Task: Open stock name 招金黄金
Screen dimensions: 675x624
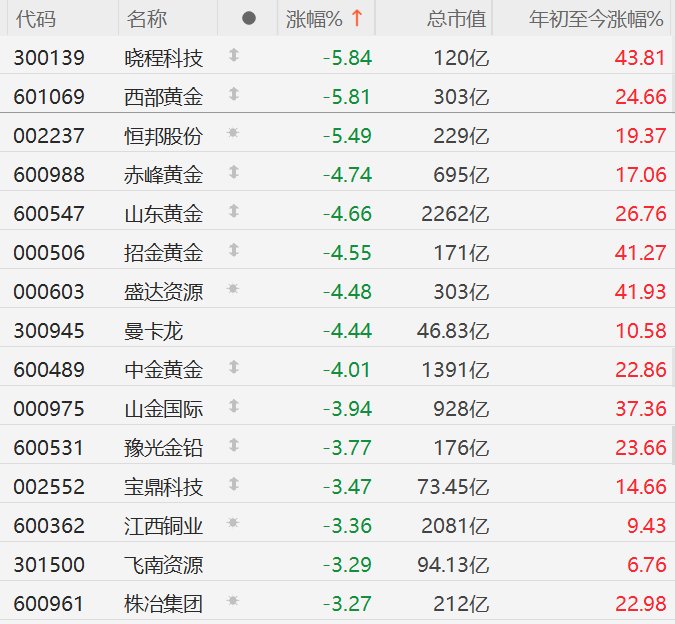Action: click(x=164, y=253)
